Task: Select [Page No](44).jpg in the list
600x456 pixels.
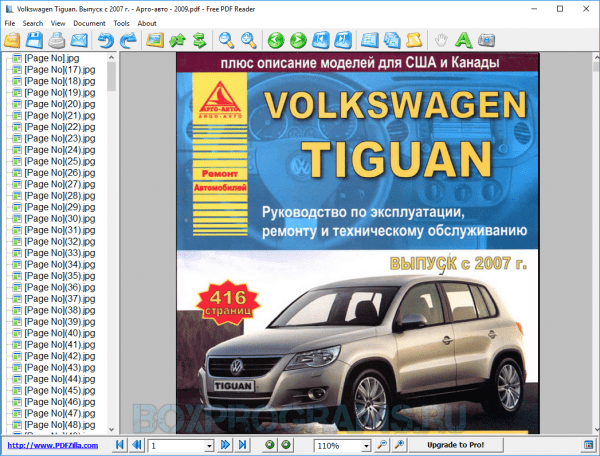Action: [x=60, y=379]
